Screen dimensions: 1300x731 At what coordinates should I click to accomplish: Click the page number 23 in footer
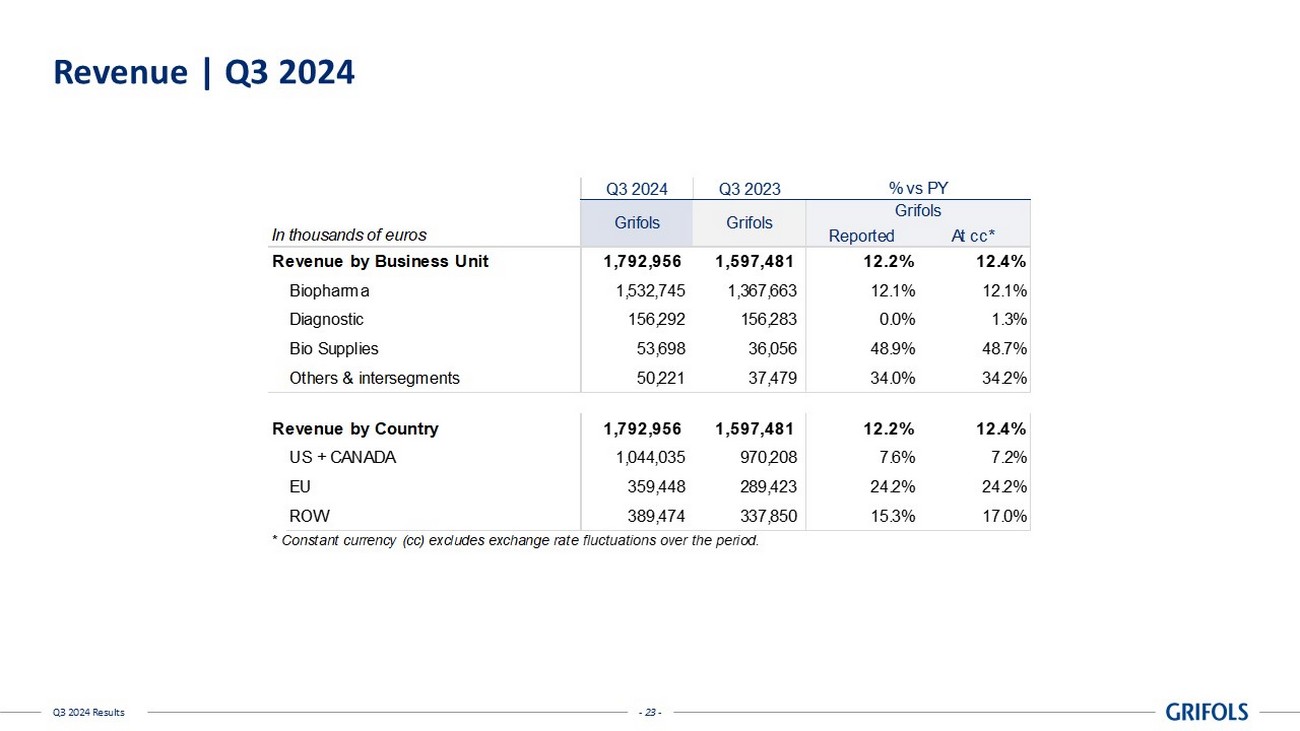650,712
